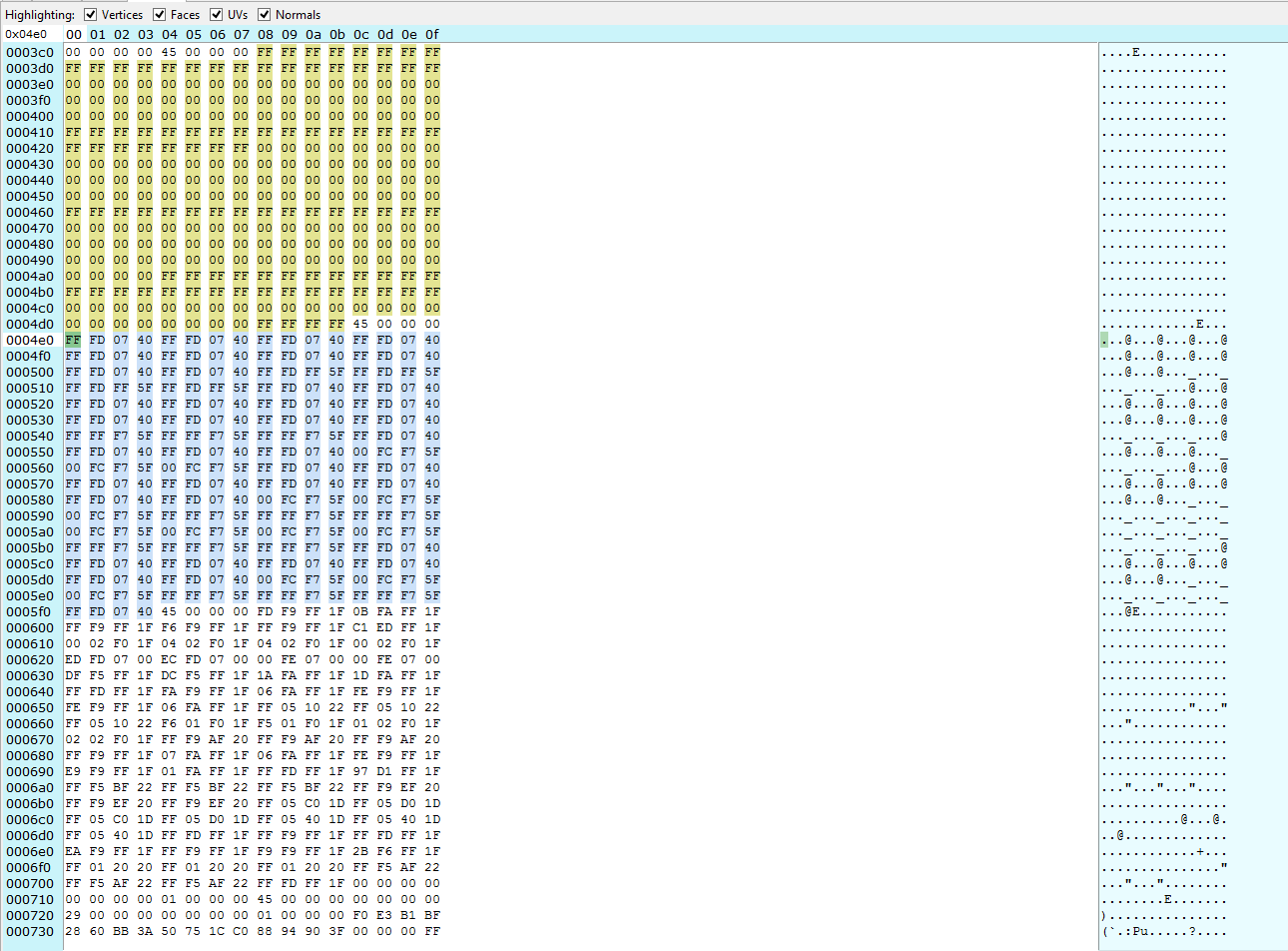Click the blue-highlighted FD byte in row 000520
Viewport: 1288px width, 951px height.
point(97,403)
